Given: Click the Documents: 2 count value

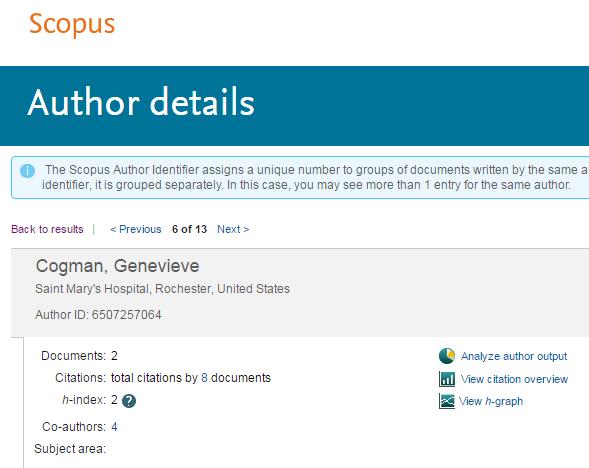Looking at the screenshot, I should click(114, 356).
